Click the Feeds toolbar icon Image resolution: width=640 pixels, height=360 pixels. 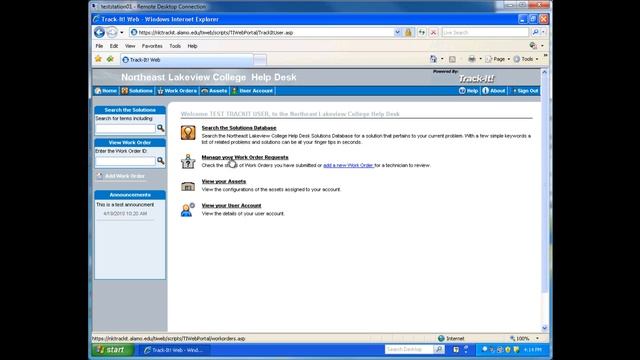tap(452, 59)
